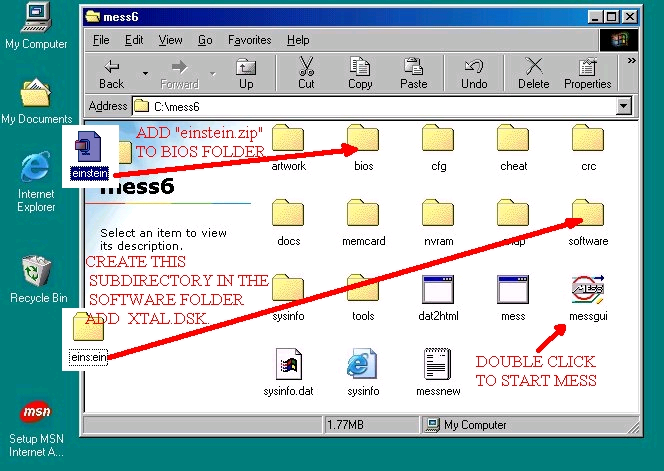Click the Setup MSN Internet Access icon
Viewport: 664px width, 471px height.
pos(36,429)
